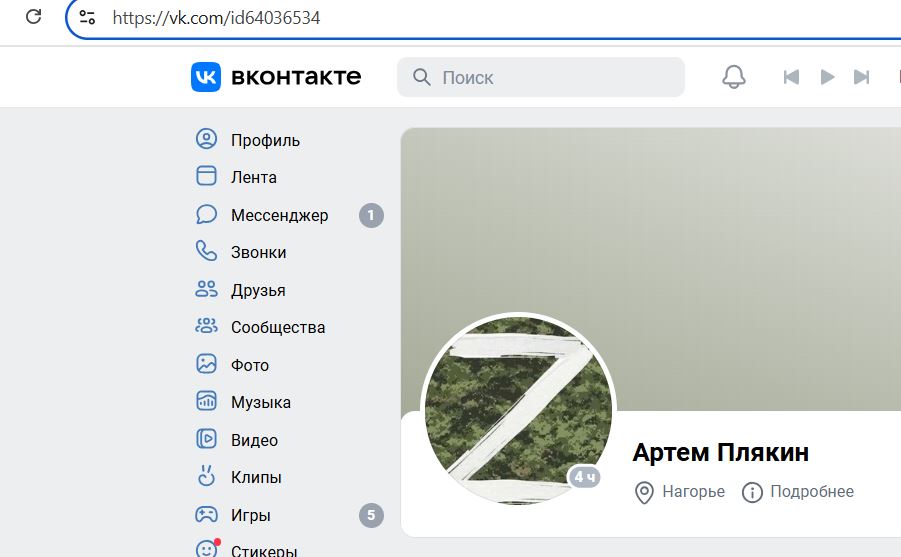Screen dimensions: 901x557
Task: Click the VK logo icon
Action: [x=206, y=77]
